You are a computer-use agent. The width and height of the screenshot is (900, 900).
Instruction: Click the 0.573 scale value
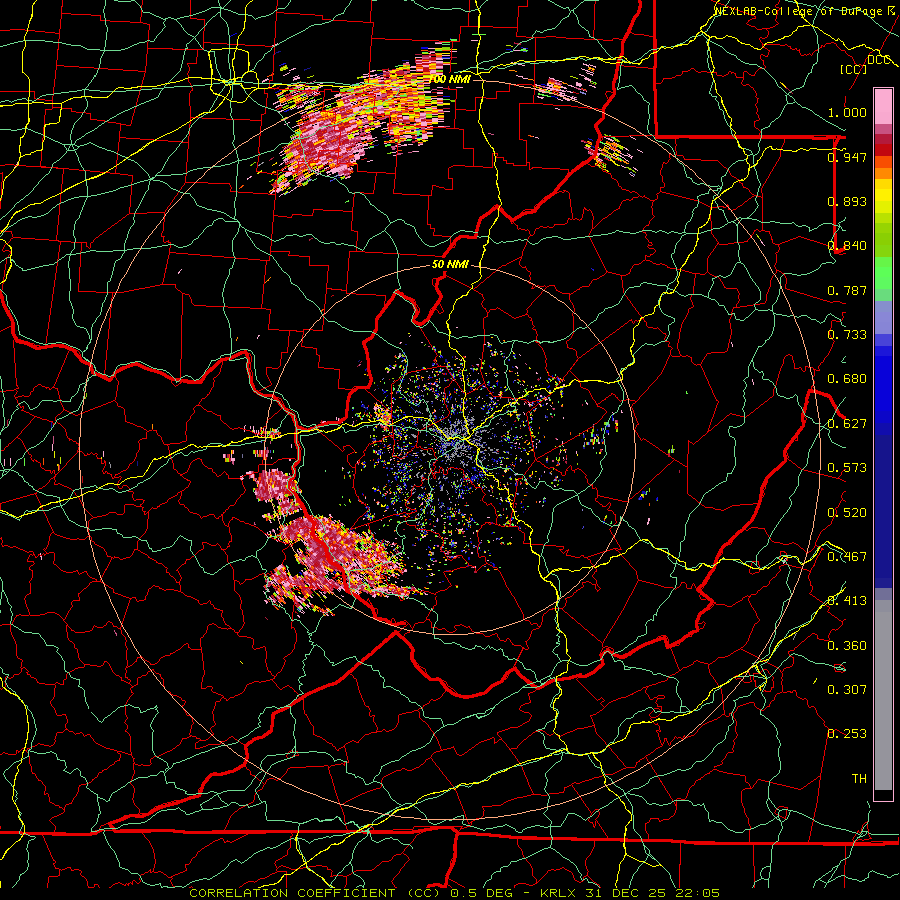(x=847, y=468)
